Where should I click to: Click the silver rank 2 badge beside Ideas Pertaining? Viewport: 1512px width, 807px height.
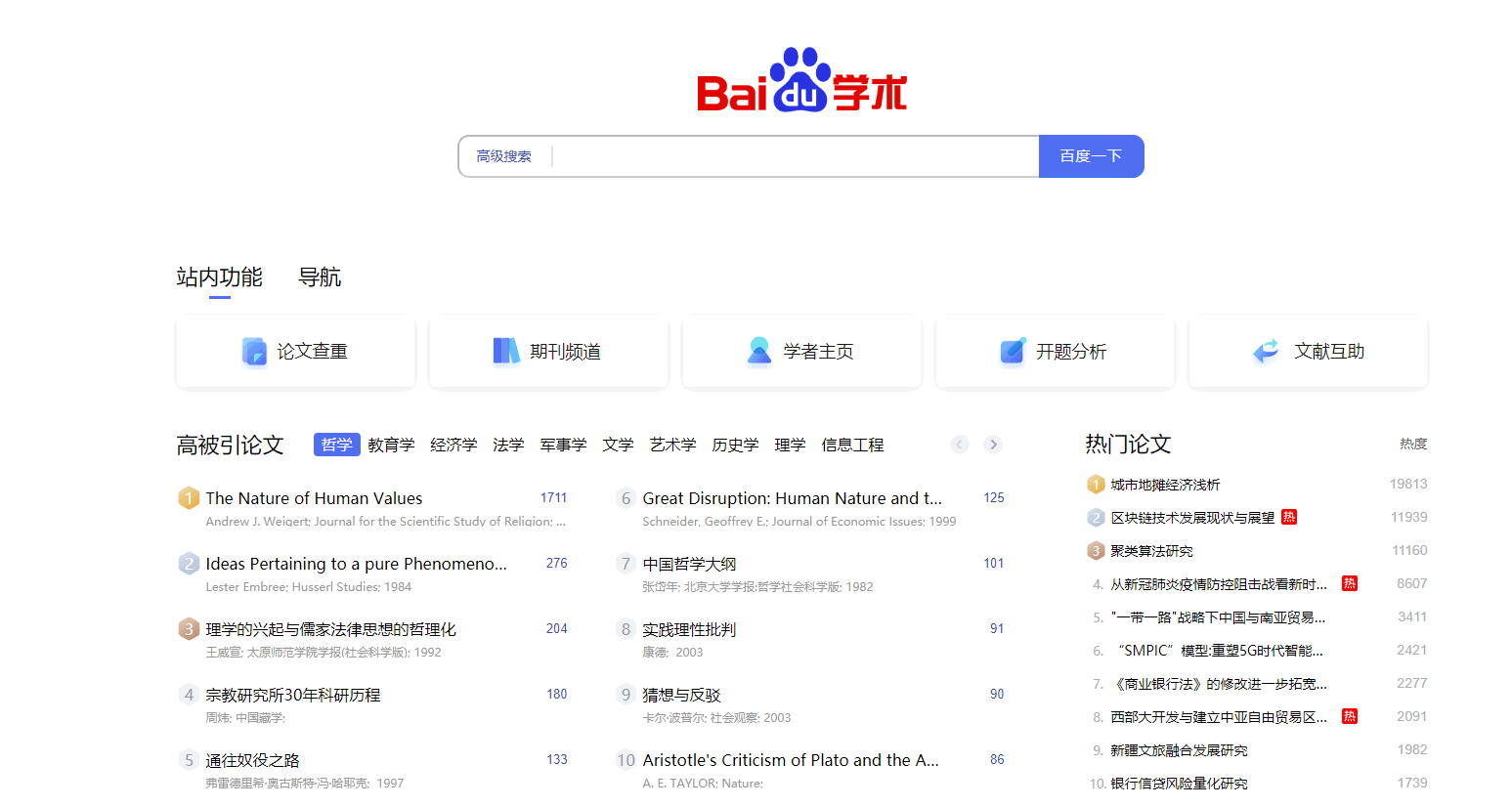tap(189, 564)
